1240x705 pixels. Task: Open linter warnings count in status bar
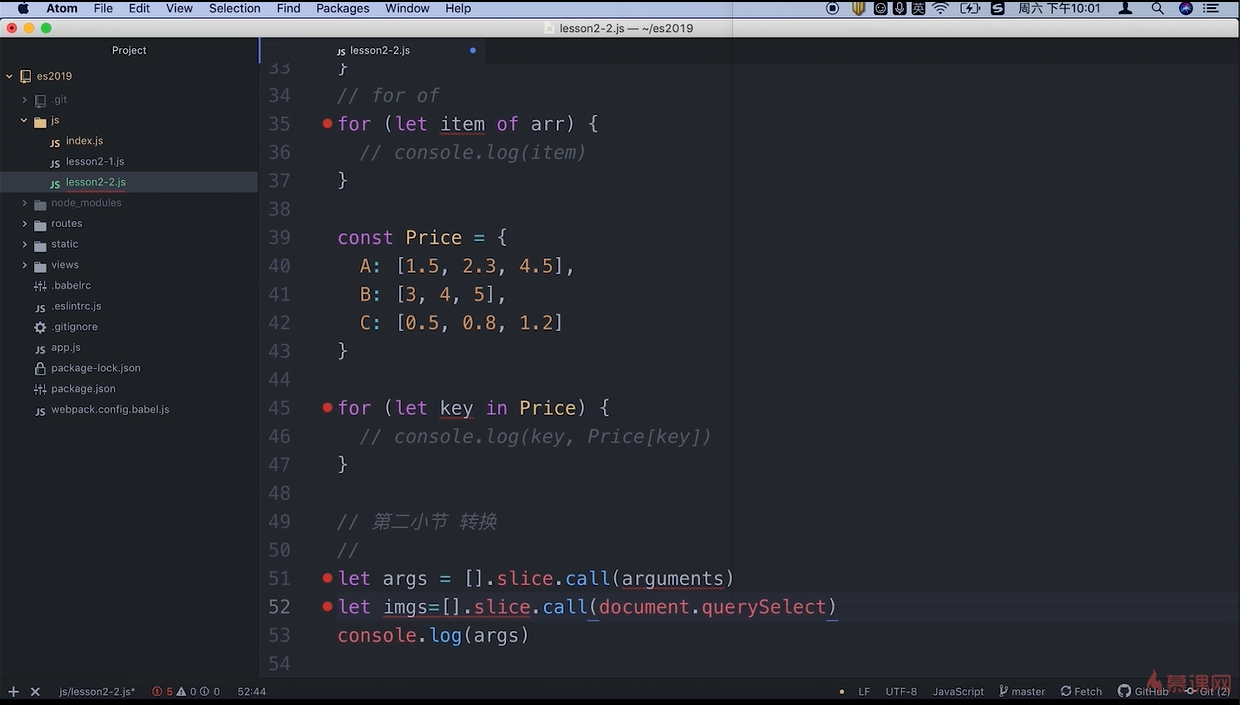[x=187, y=691]
